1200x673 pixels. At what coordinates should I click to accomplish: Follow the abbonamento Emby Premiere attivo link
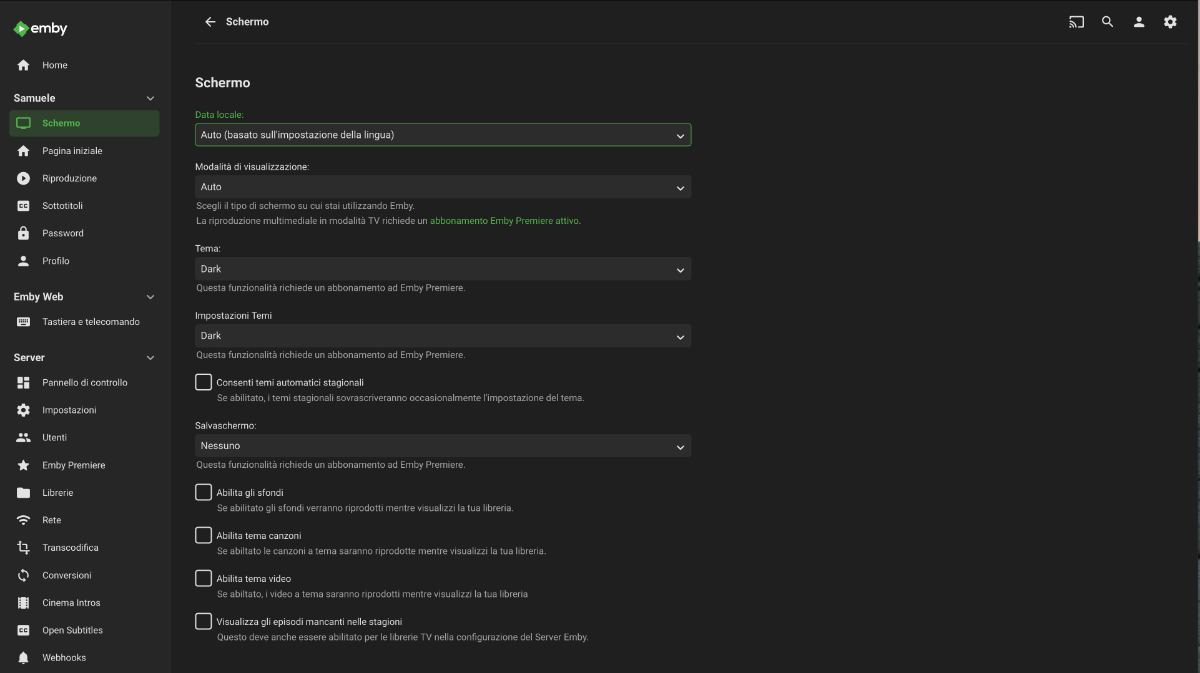coord(505,221)
